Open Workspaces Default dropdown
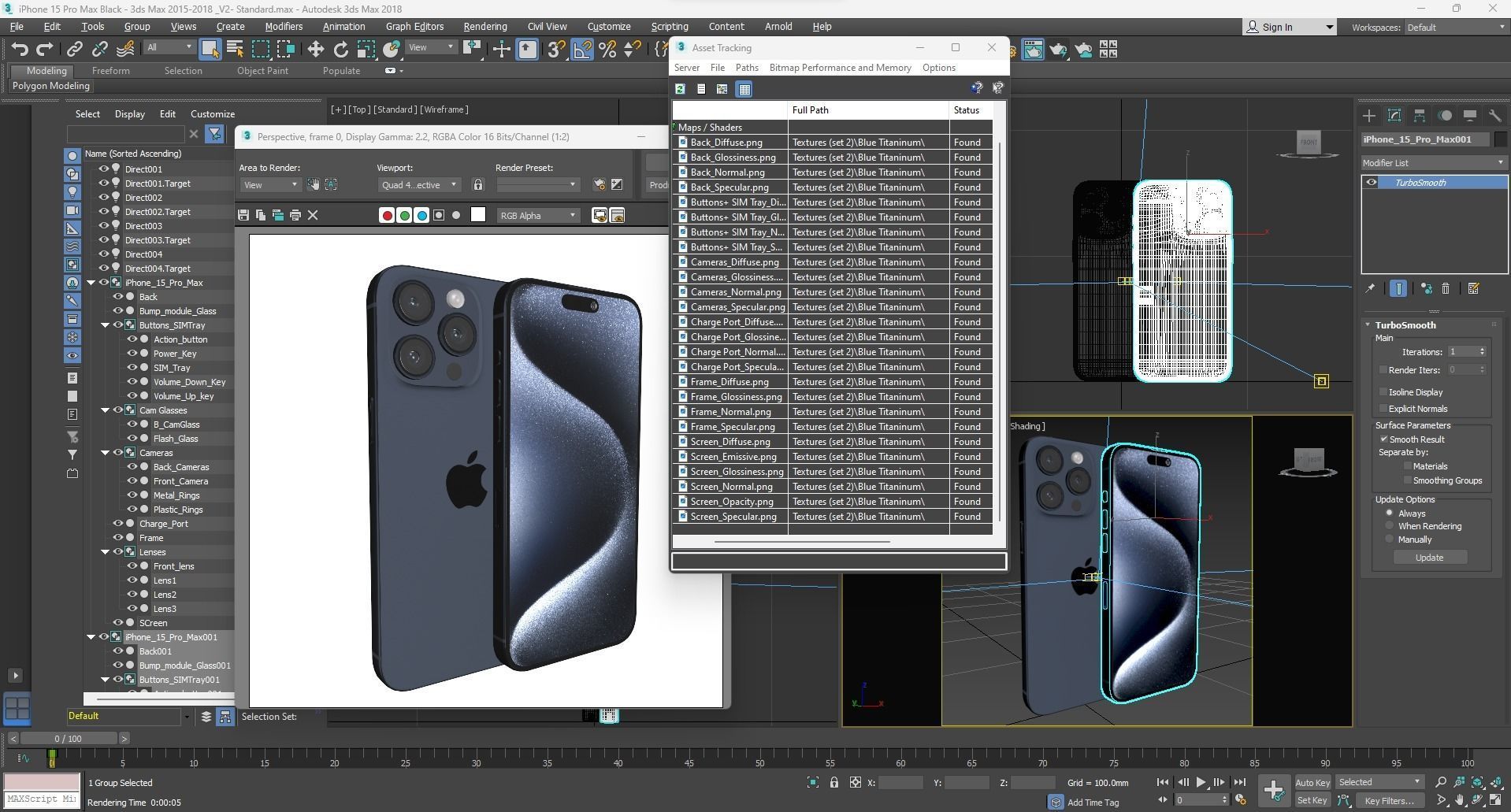The height and width of the screenshot is (812, 1511). (x=1455, y=27)
